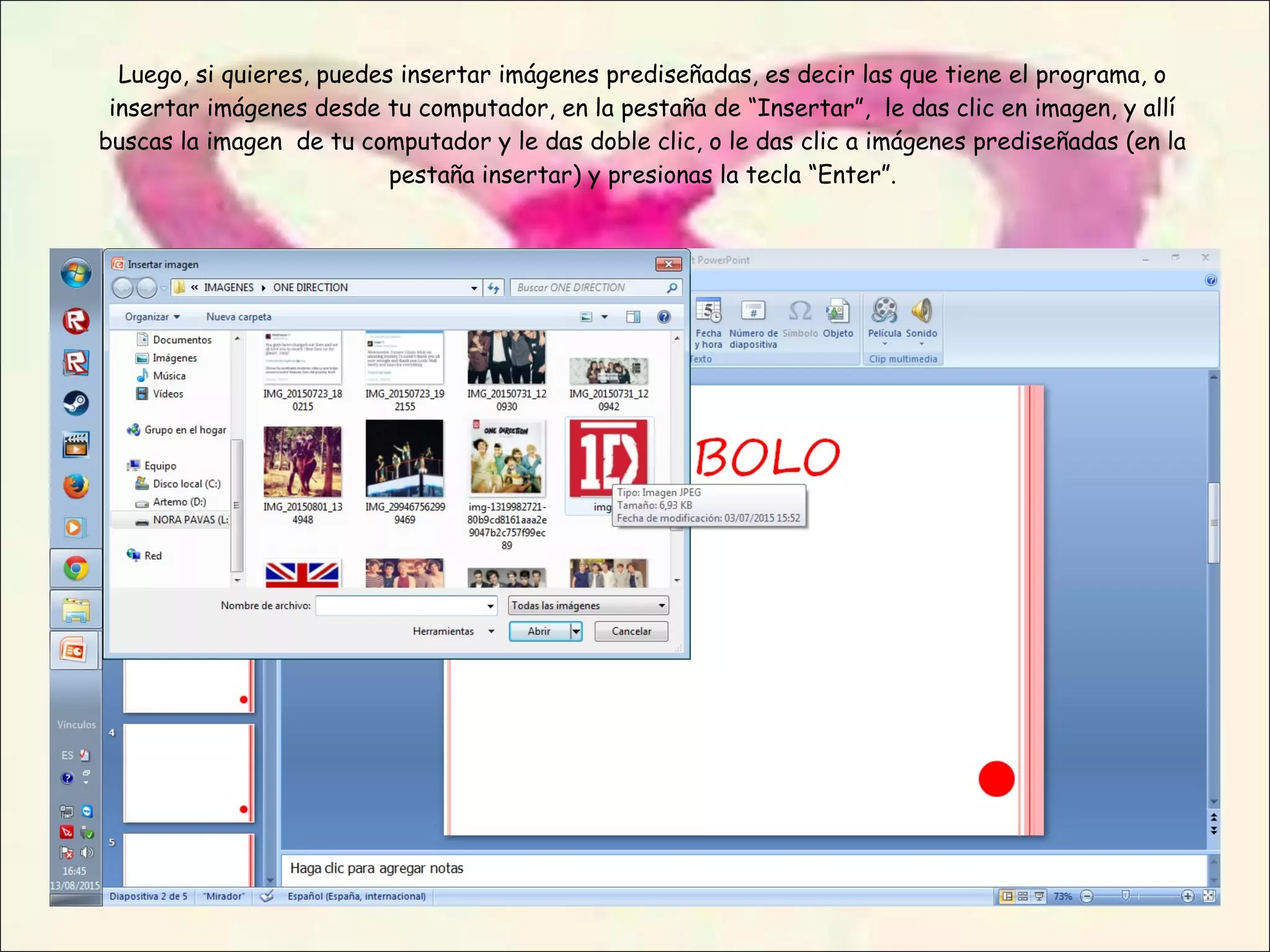Click the ONE DIRECTION breadcrumb
Image resolution: width=1270 pixels, height=952 pixels.
(x=310, y=288)
